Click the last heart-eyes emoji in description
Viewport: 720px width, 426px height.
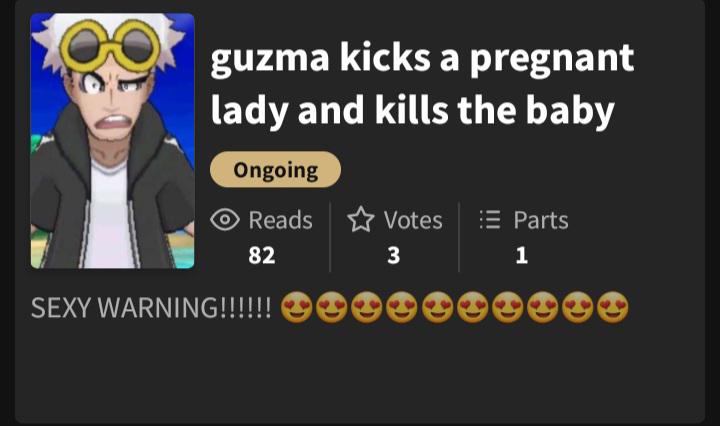click(x=613, y=307)
